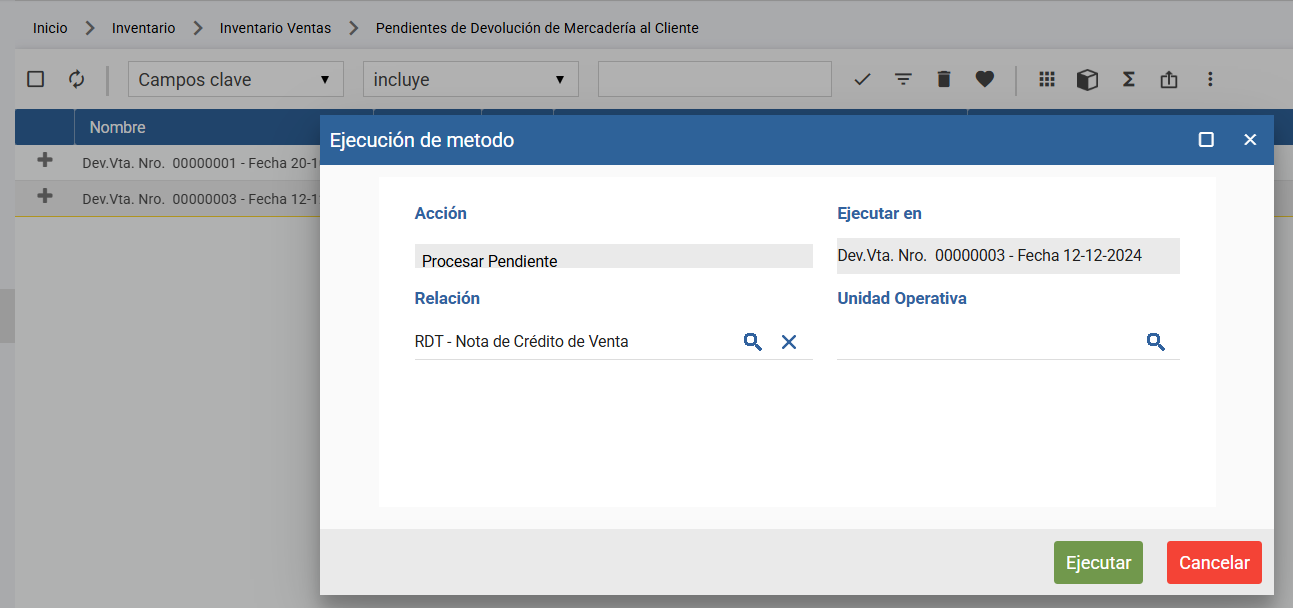Image resolution: width=1293 pixels, height=608 pixels.
Task: Click the Ejecutar en value field
Action: (x=1008, y=256)
